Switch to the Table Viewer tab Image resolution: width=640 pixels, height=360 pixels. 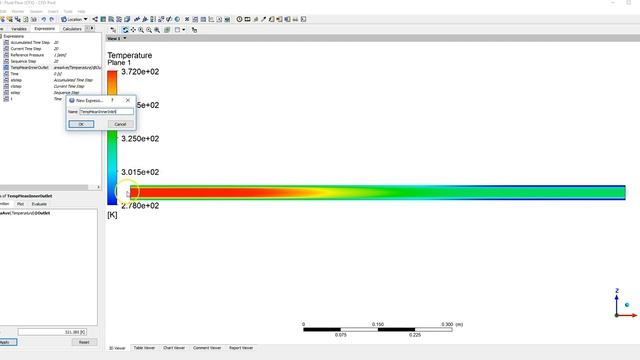144,348
